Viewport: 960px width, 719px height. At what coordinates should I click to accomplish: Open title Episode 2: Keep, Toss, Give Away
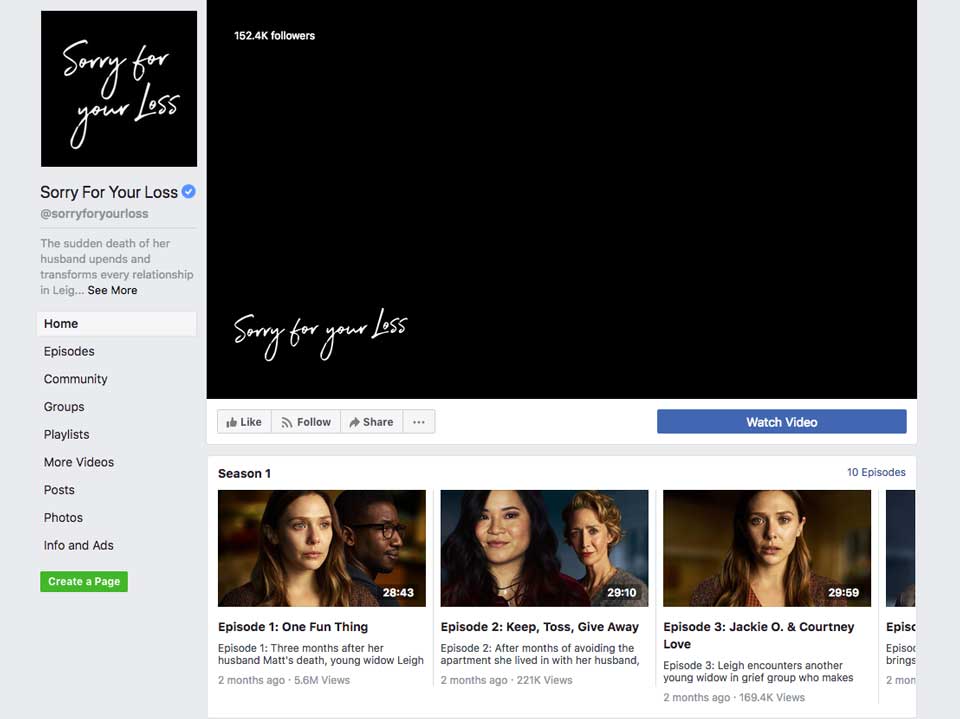click(539, 627)
